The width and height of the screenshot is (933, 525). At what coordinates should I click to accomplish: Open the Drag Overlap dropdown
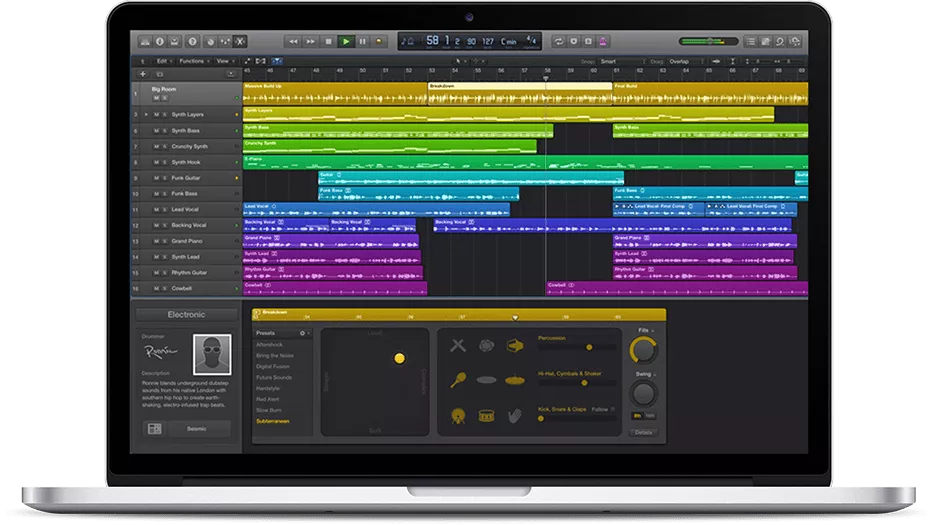tap(686, 61)
